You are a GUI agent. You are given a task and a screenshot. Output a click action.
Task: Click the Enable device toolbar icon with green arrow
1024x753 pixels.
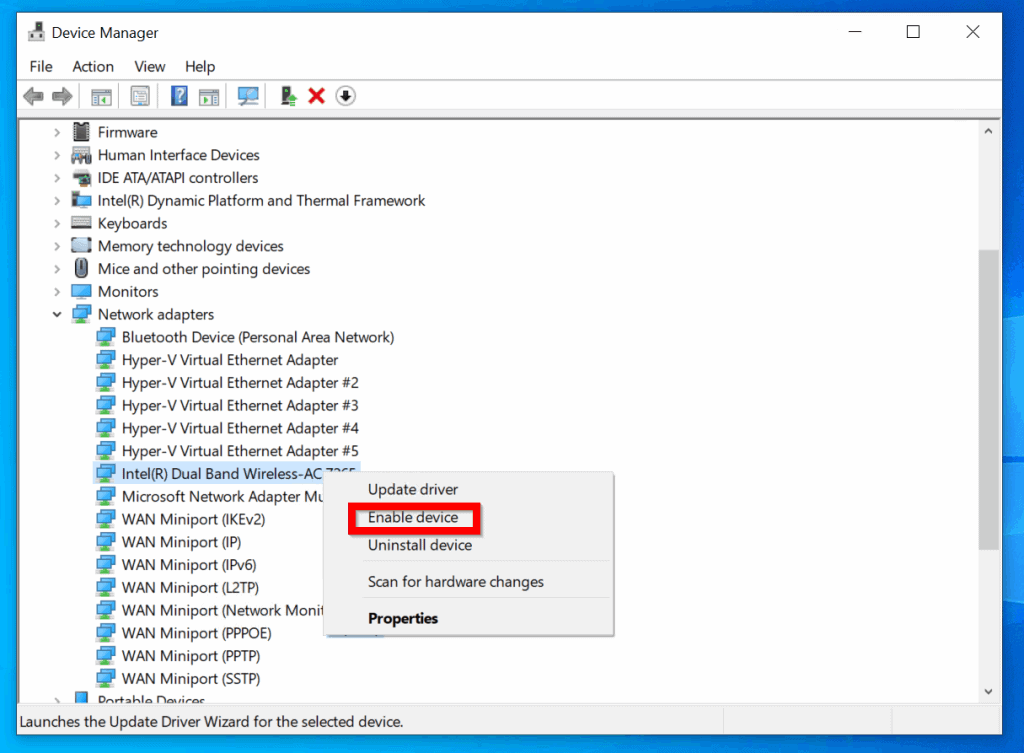coord(288,96)
